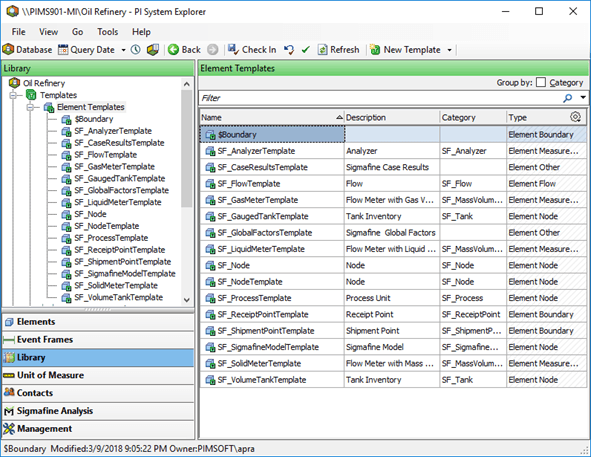The image size is (591, 457).
Task: Sort by the Description column header
Action: coord(392,117)
